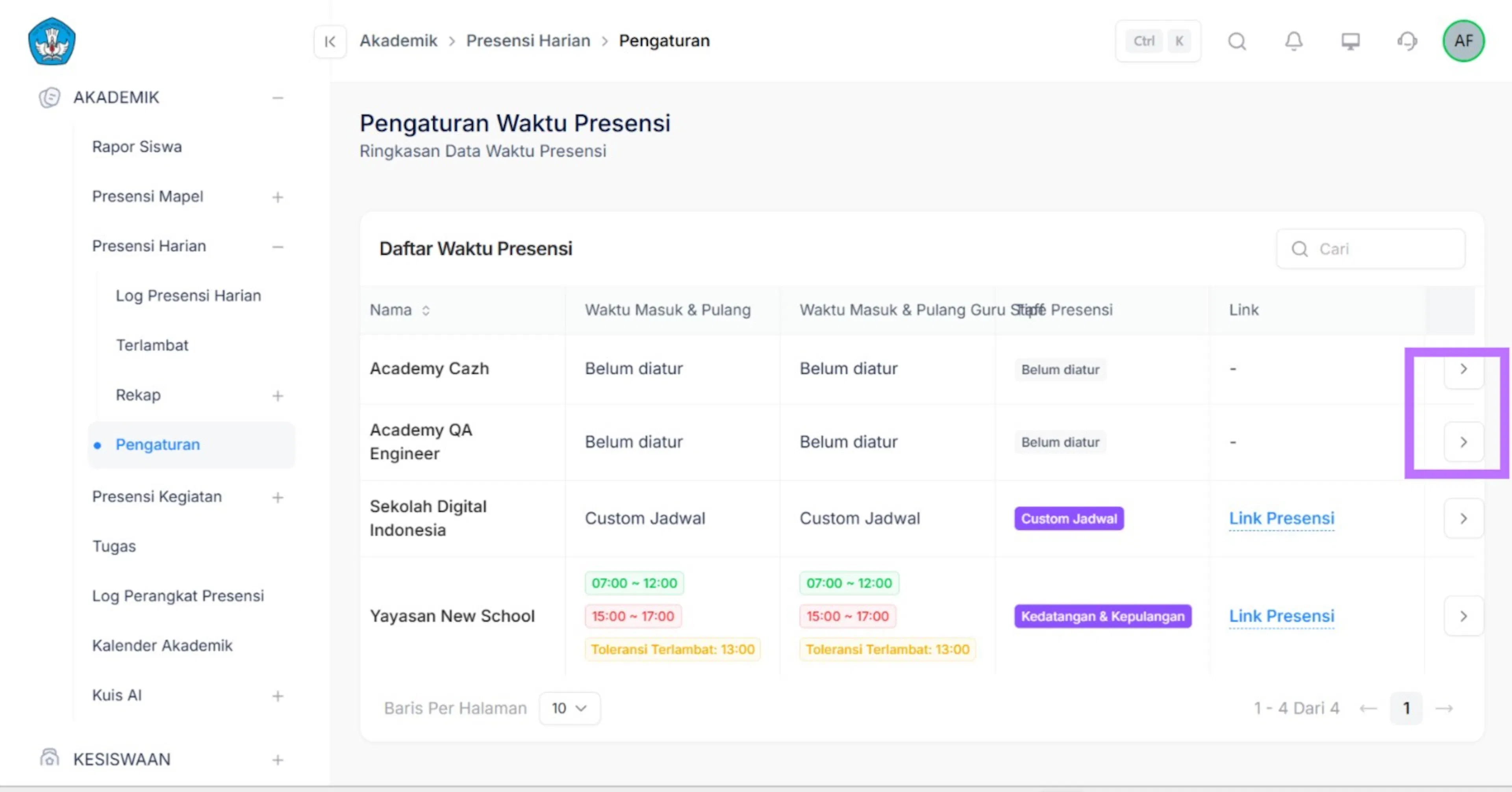The image size is (1512, 792).
Task: Expand the KESISWAAN menu section
Action: 278,760
